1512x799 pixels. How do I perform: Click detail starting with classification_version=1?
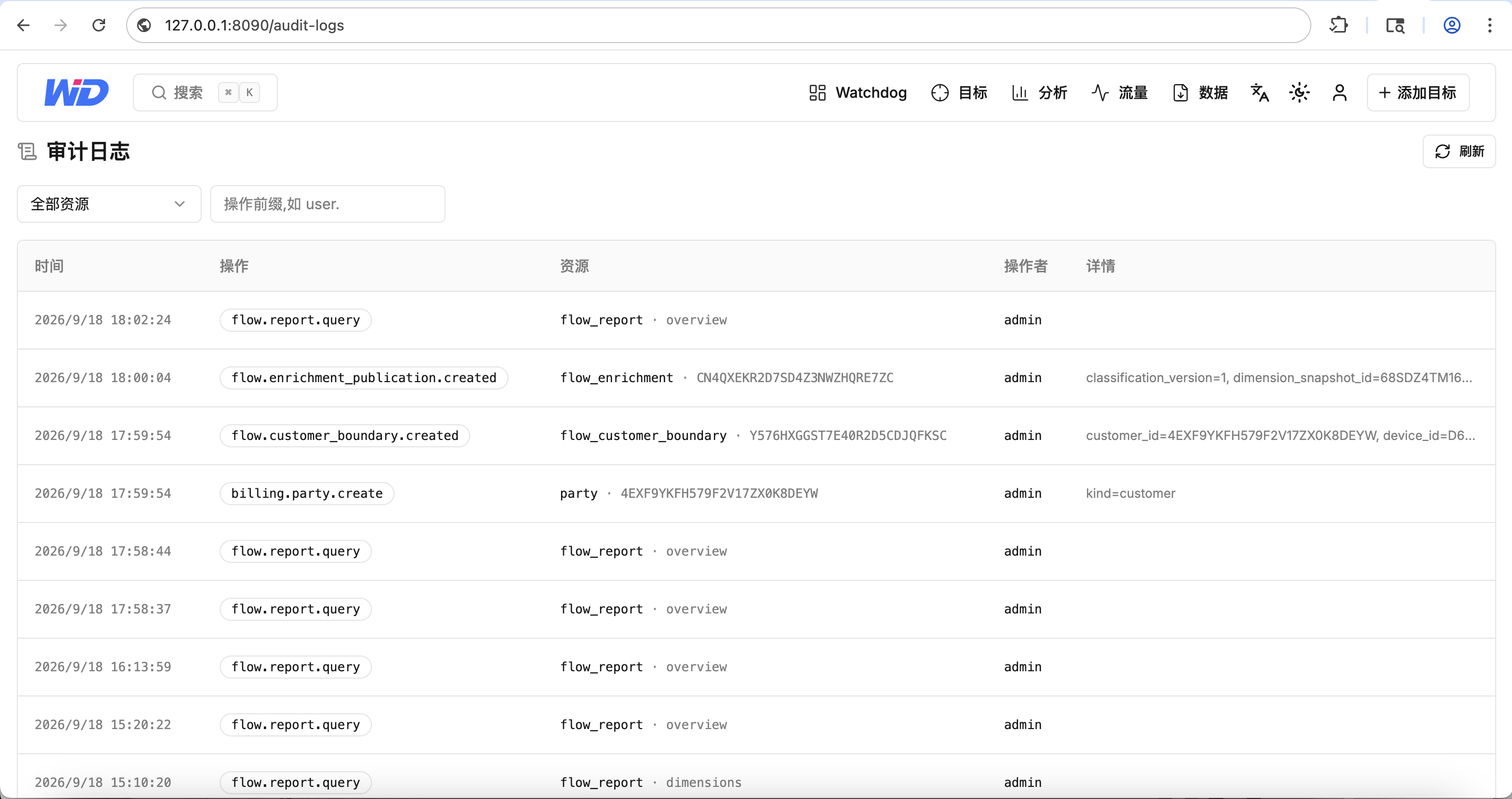pyautogui.click(x=1279, y=377)
